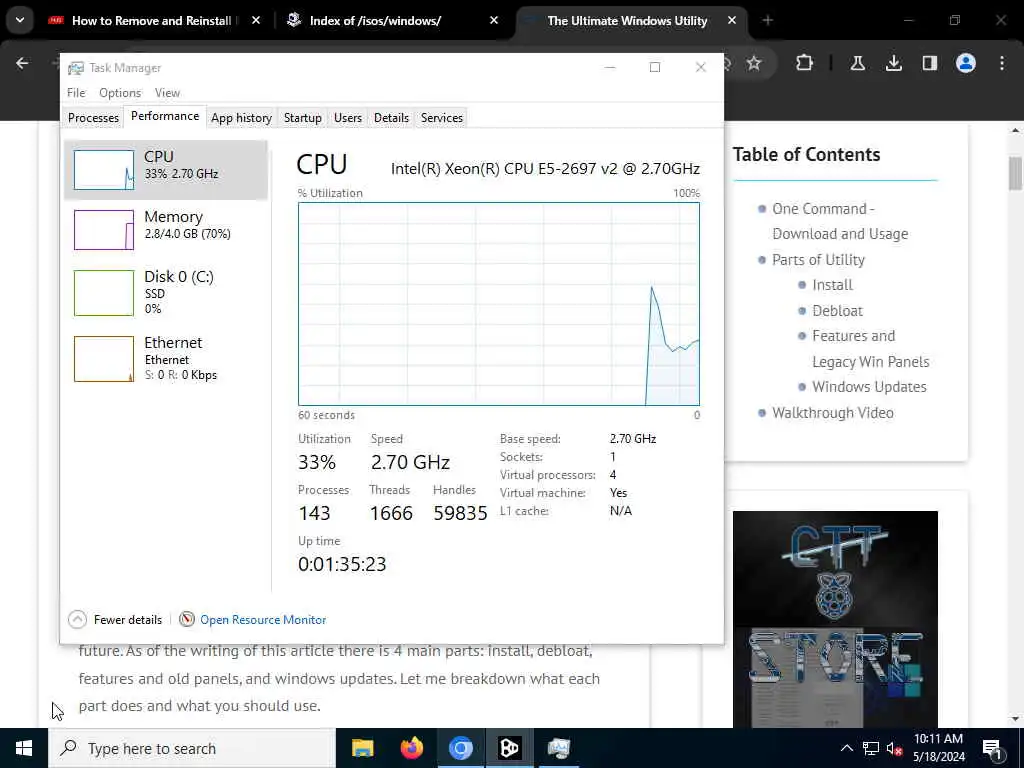The image size is (1024, 768).
Task: Open Chrome extensions puzzle icon
Action: tap(805, 63)
